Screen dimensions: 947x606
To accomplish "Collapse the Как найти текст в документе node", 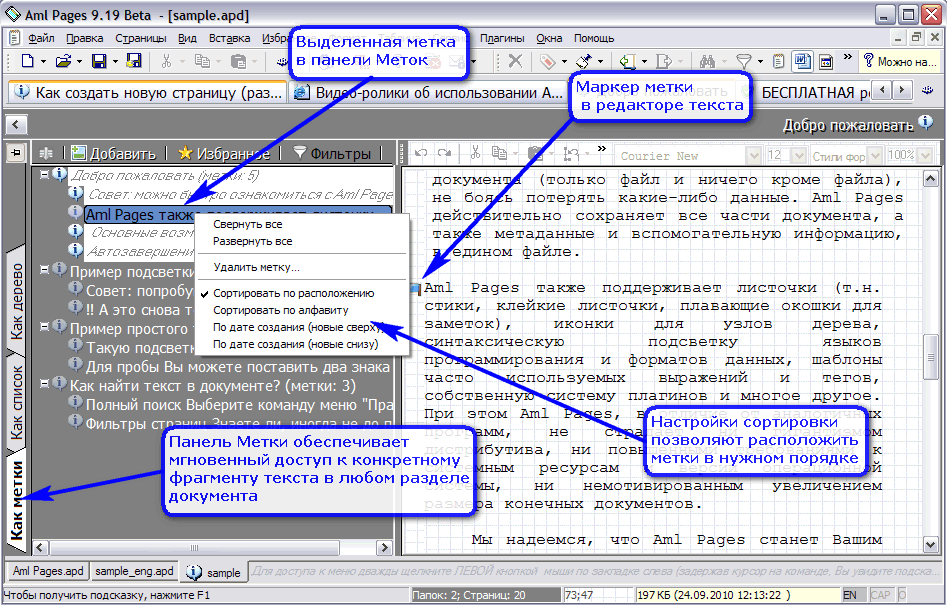I will 44,382.
